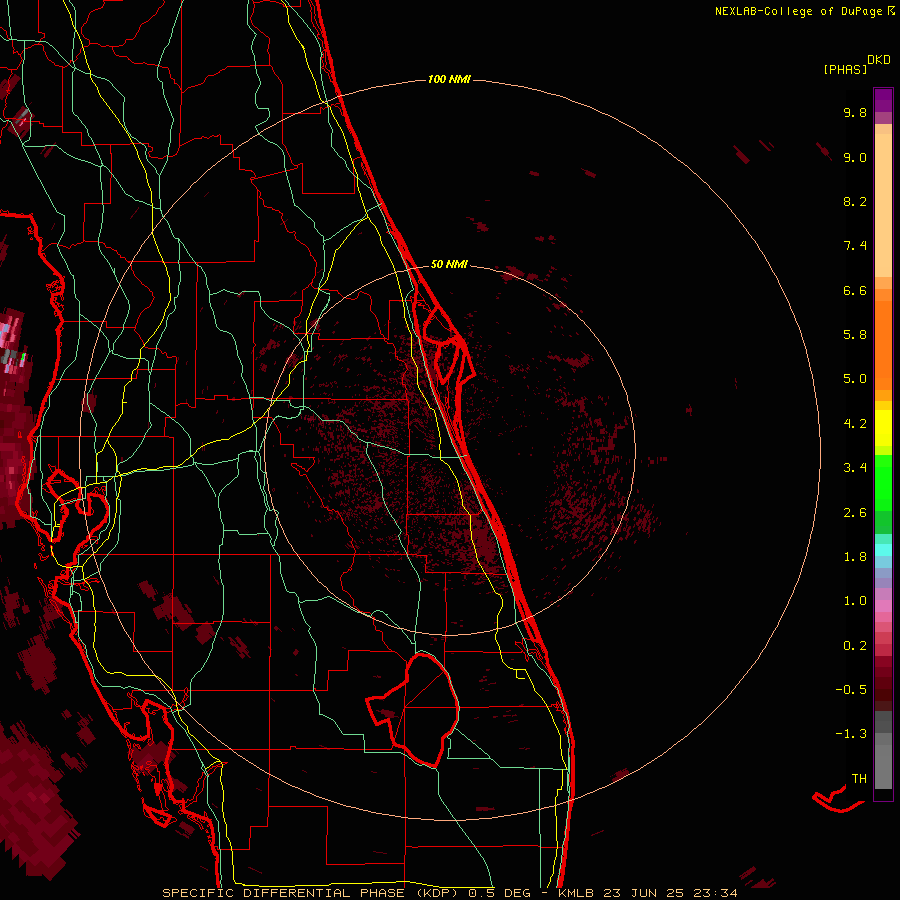Click the 5.0 scale value
Screen dimensions: 900x900
[855, 379]
